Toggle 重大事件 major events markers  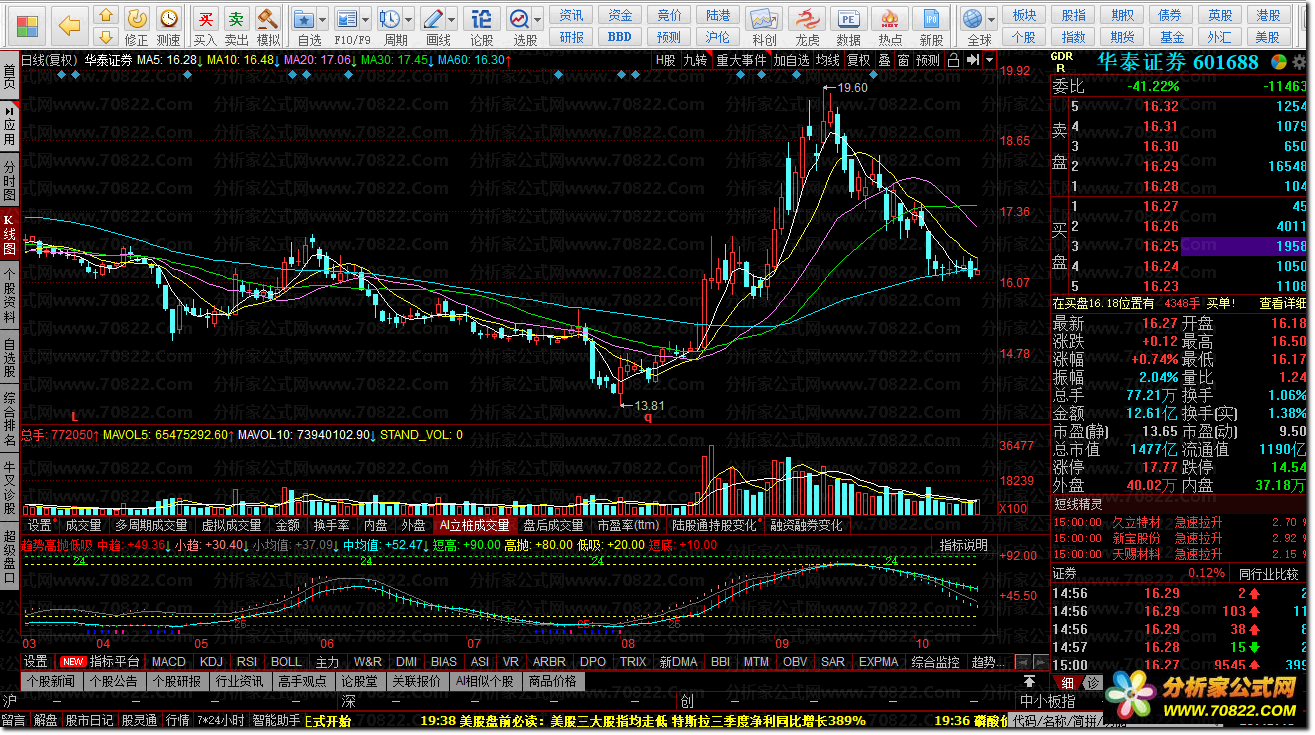[741, 60]
